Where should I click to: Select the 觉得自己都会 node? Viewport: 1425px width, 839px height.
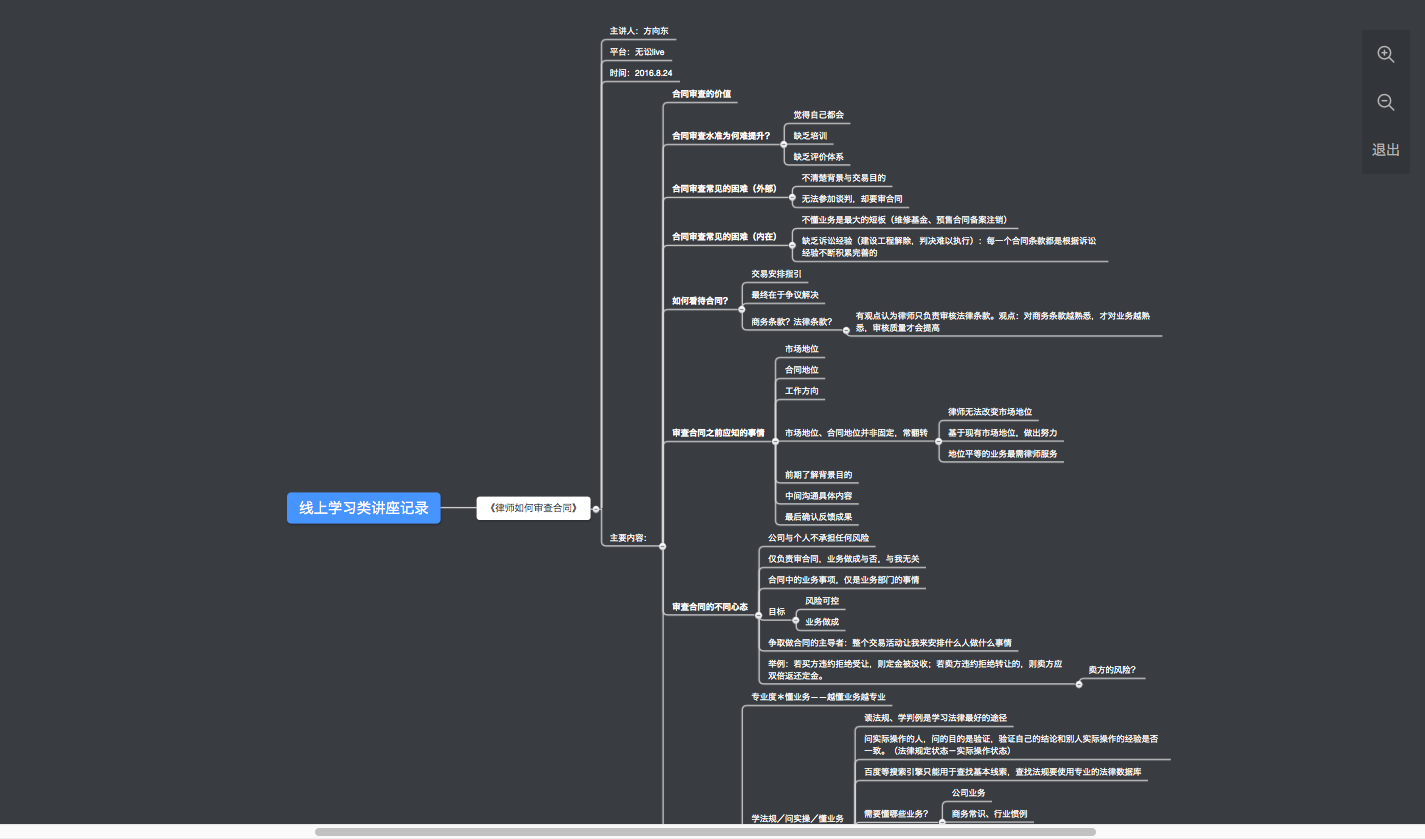pos(818,115)
